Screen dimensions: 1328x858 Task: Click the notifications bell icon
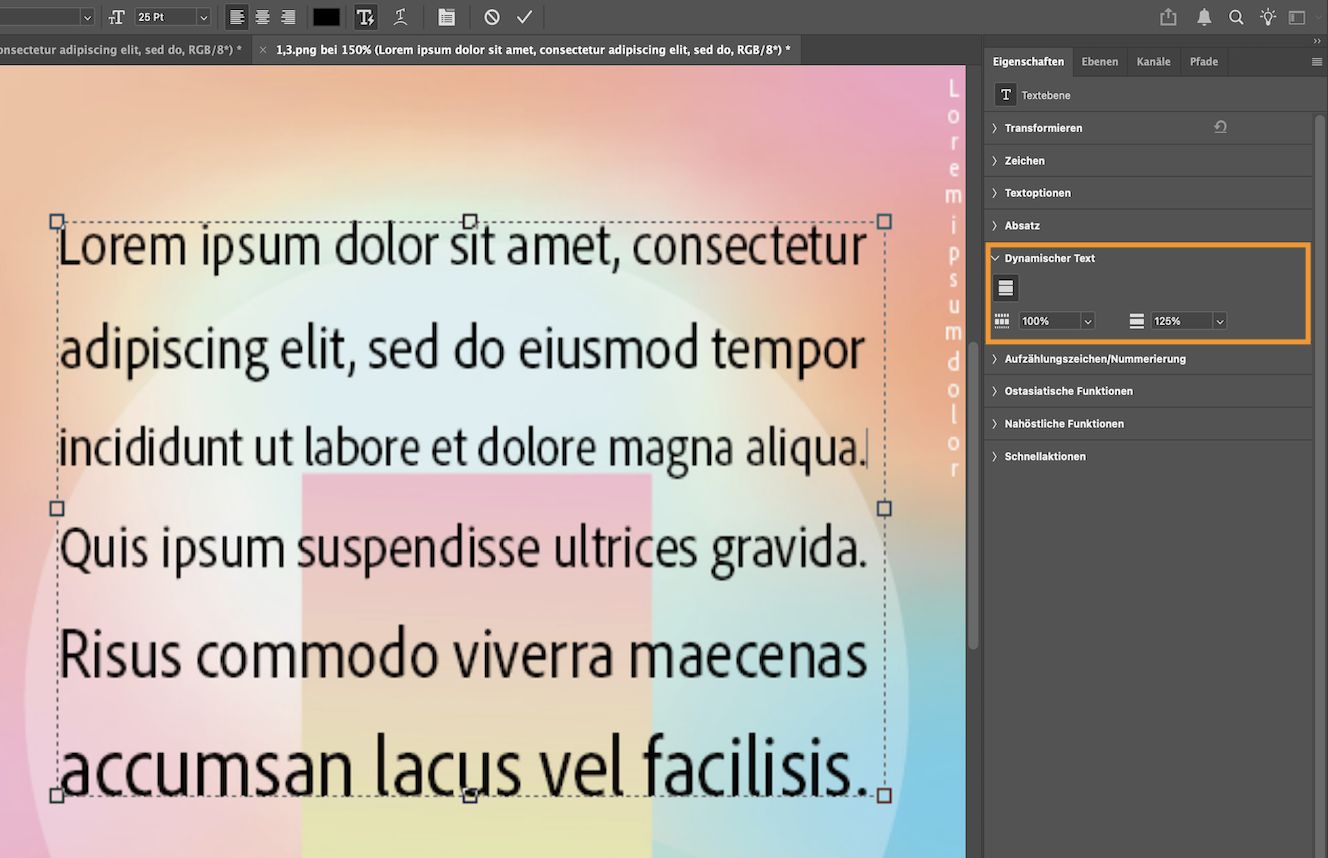pos(1204,16)
